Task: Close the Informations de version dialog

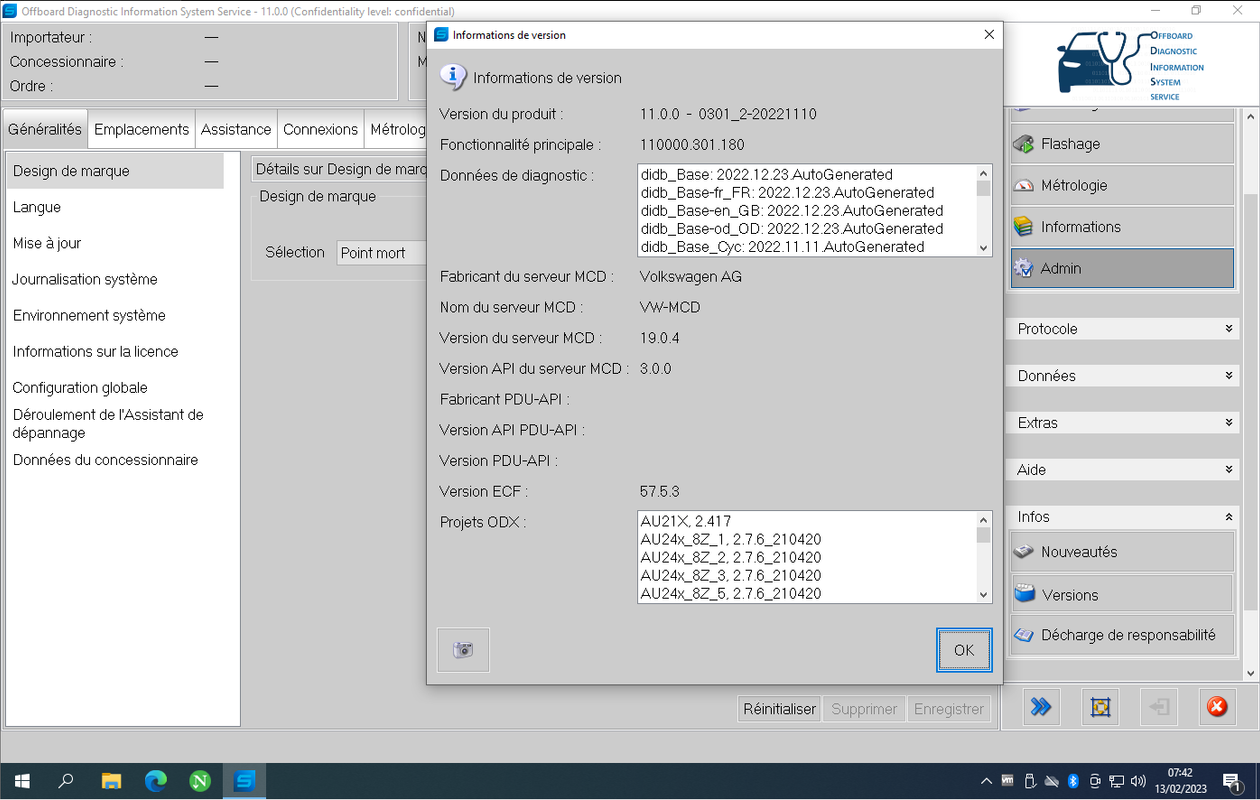Action: [x=989, y=34]
